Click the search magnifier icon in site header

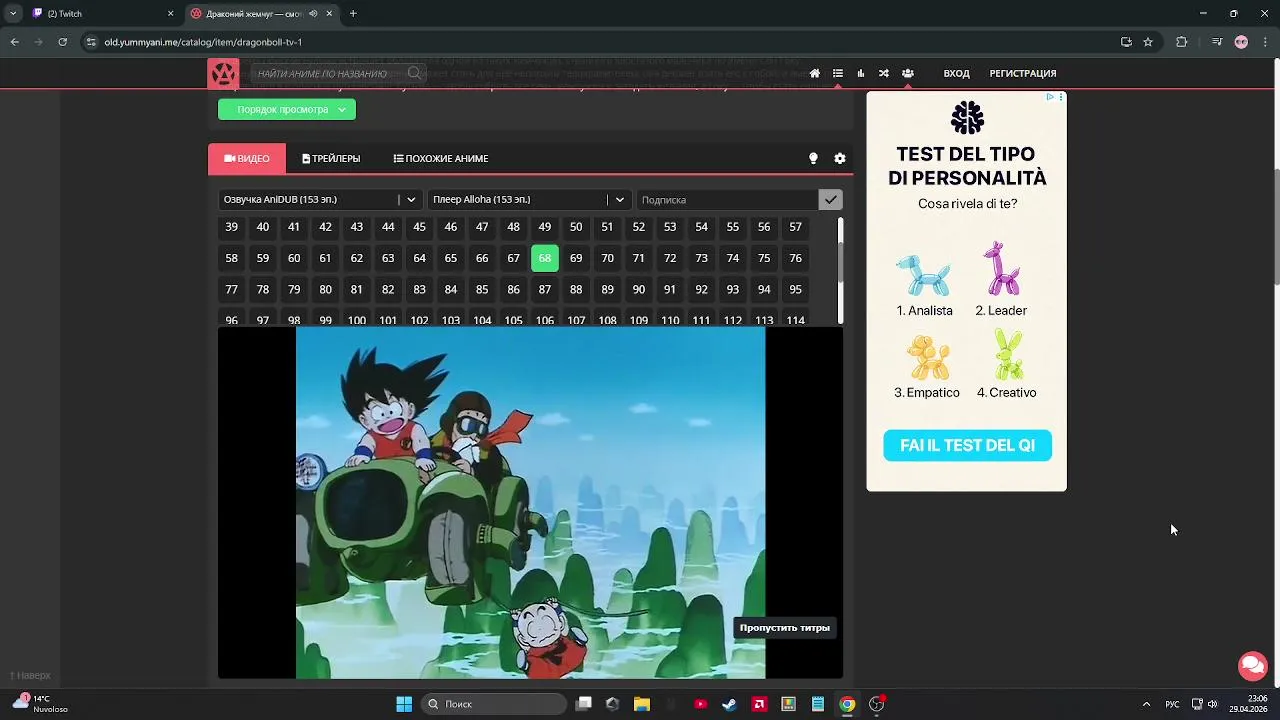[414, 73]
